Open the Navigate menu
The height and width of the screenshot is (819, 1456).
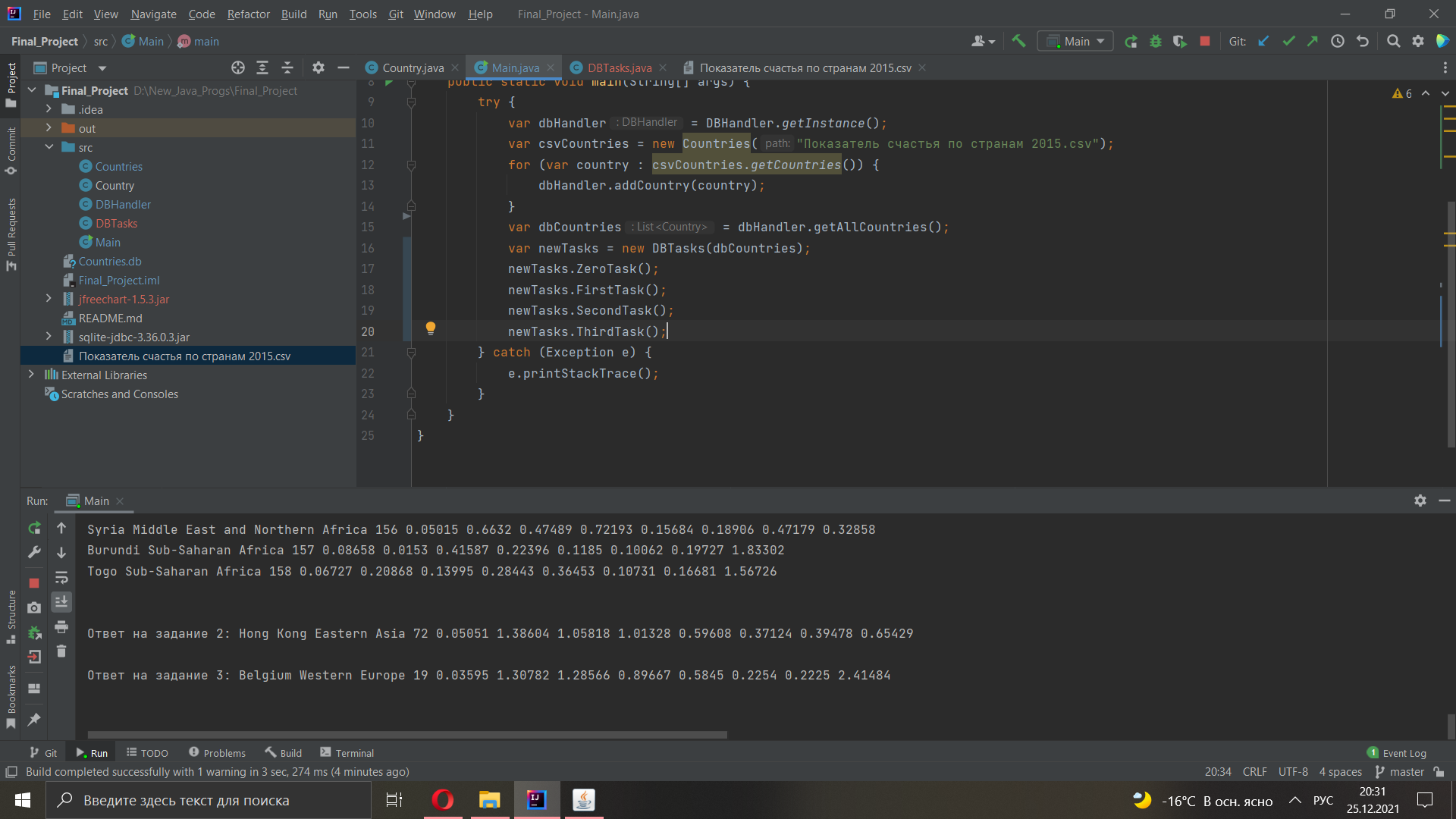tap(153, 14)
